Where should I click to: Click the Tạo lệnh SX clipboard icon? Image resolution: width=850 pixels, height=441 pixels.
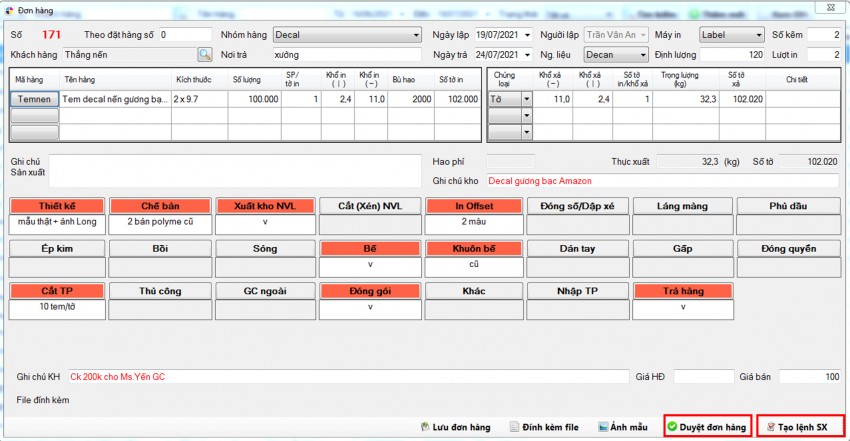[770, 427]
